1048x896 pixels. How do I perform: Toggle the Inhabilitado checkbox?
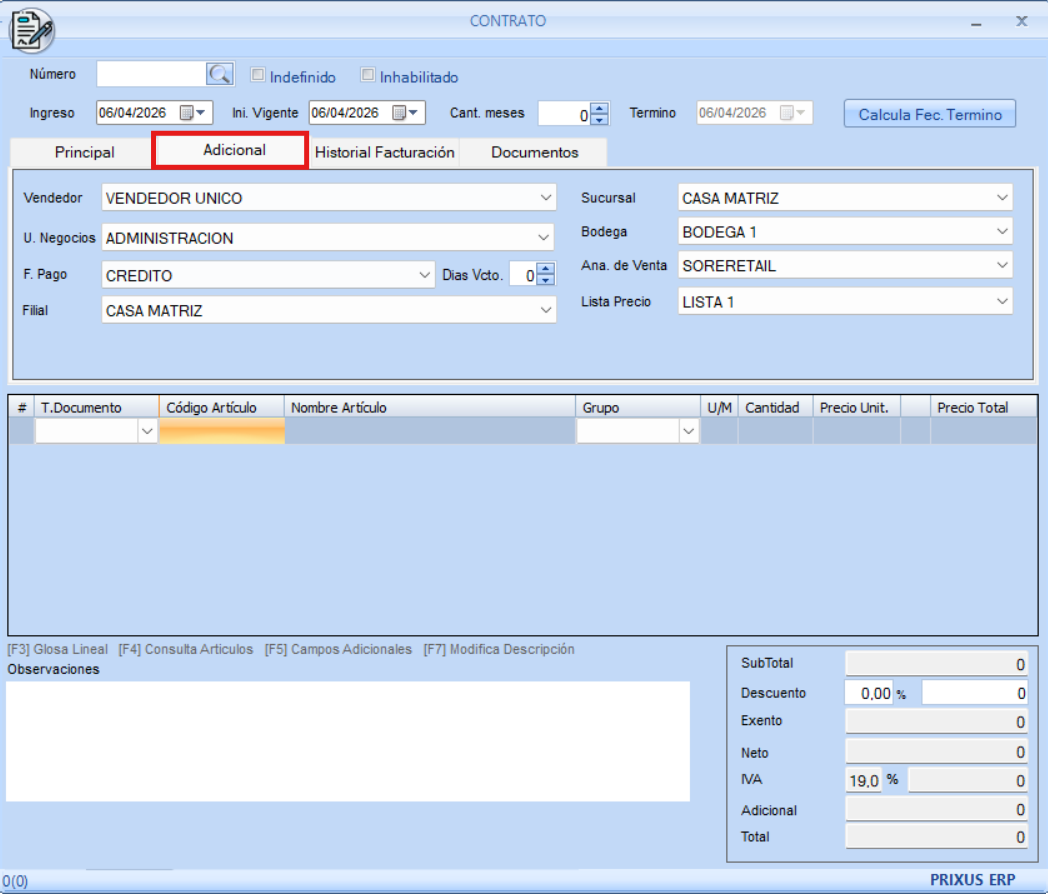[x=368, y=75]
